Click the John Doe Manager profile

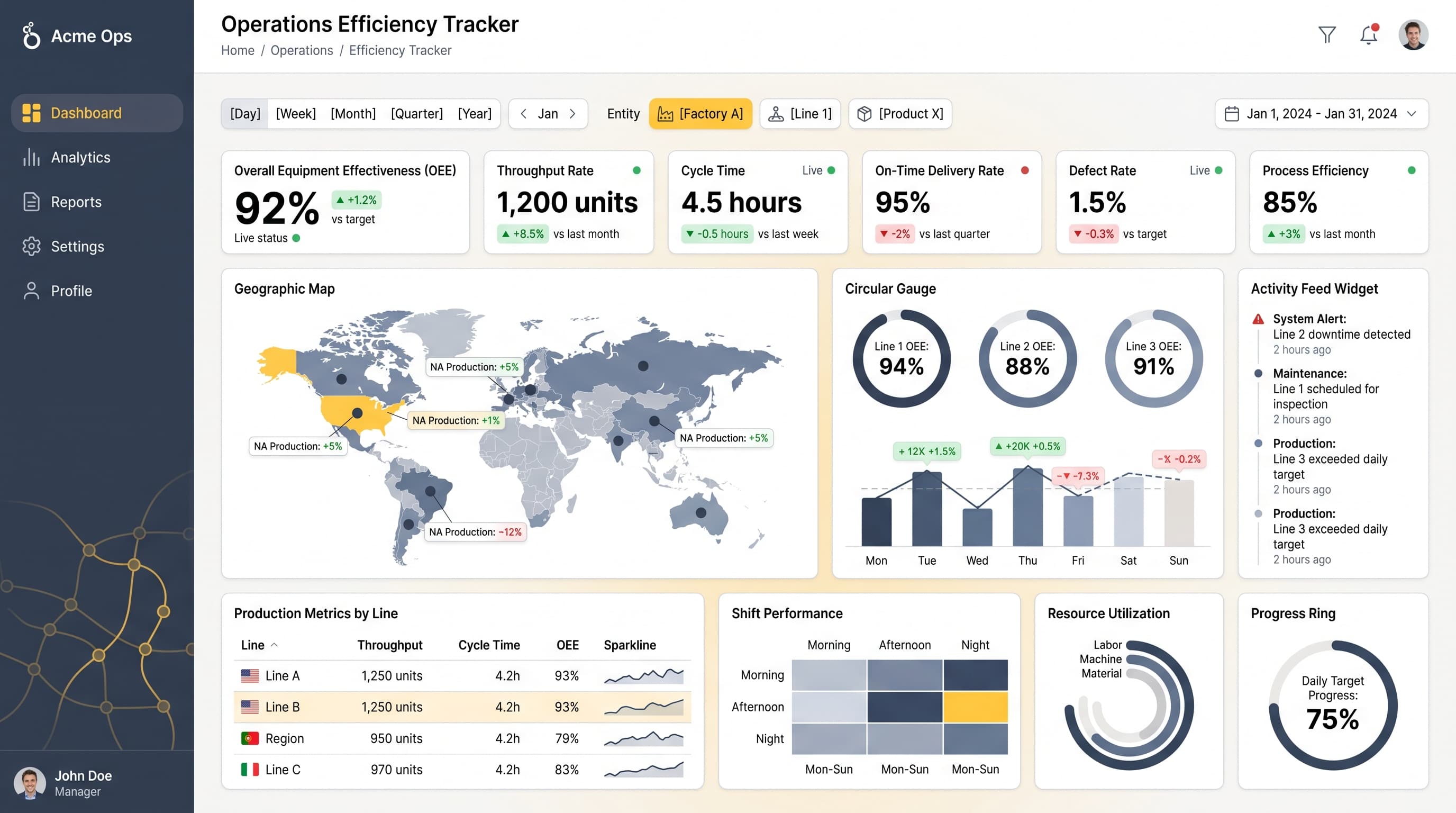(63, 783)
